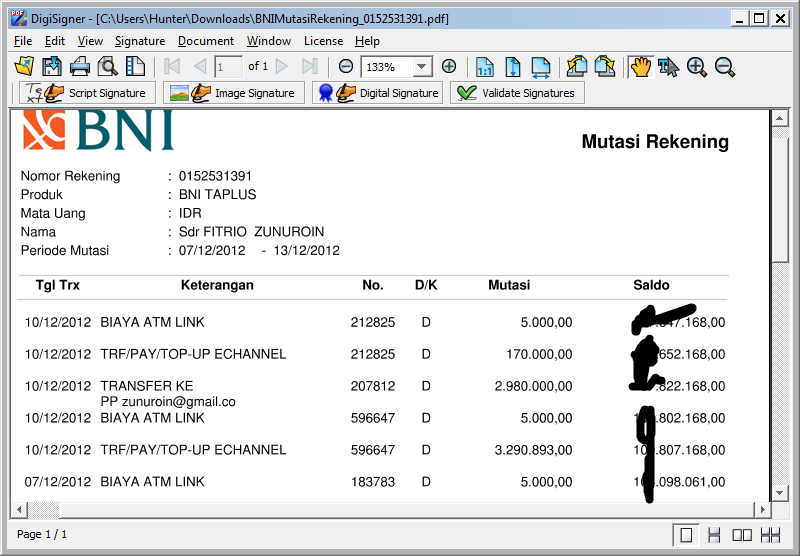Increase zoom with the plus circle
The height and width of the screenshot is (556, 800).
pyautogui.click(x=449, y=66)
